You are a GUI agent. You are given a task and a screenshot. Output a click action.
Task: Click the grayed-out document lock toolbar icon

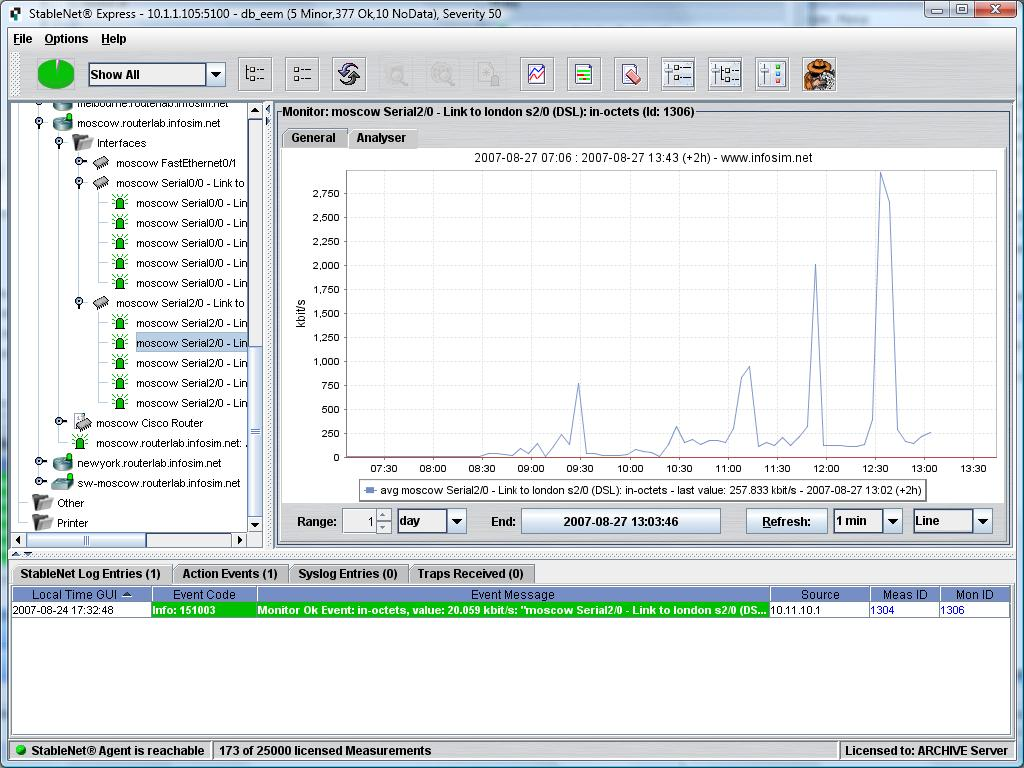coord(490,74)
